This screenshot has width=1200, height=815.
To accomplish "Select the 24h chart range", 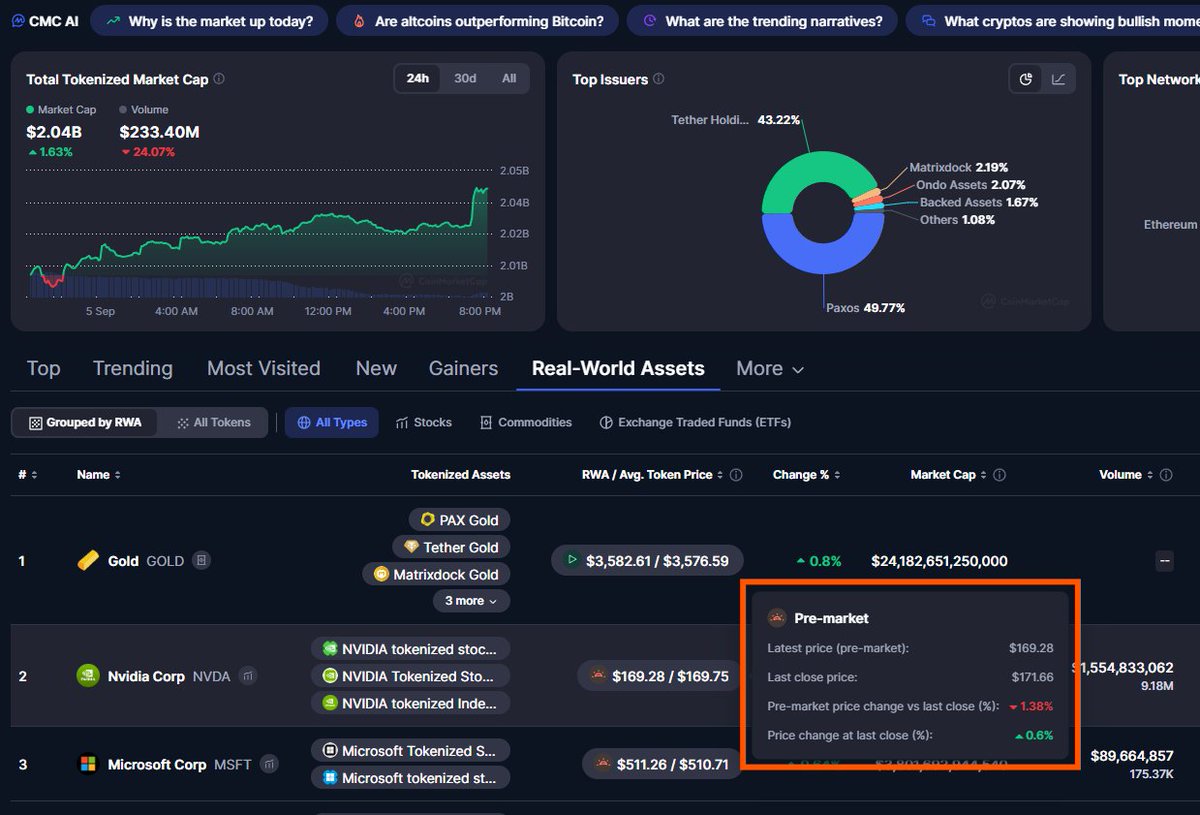I will pyautogui.click(x=417, y=78).
